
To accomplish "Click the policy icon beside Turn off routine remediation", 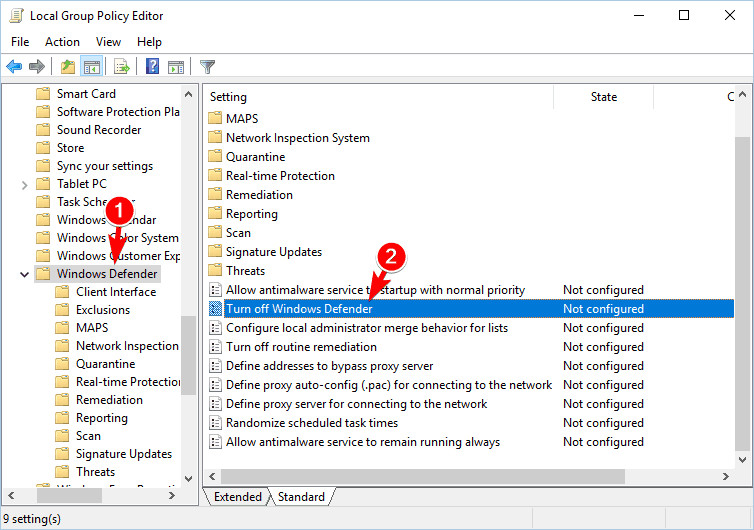I will pyautogui.click(x=215, y=347).
